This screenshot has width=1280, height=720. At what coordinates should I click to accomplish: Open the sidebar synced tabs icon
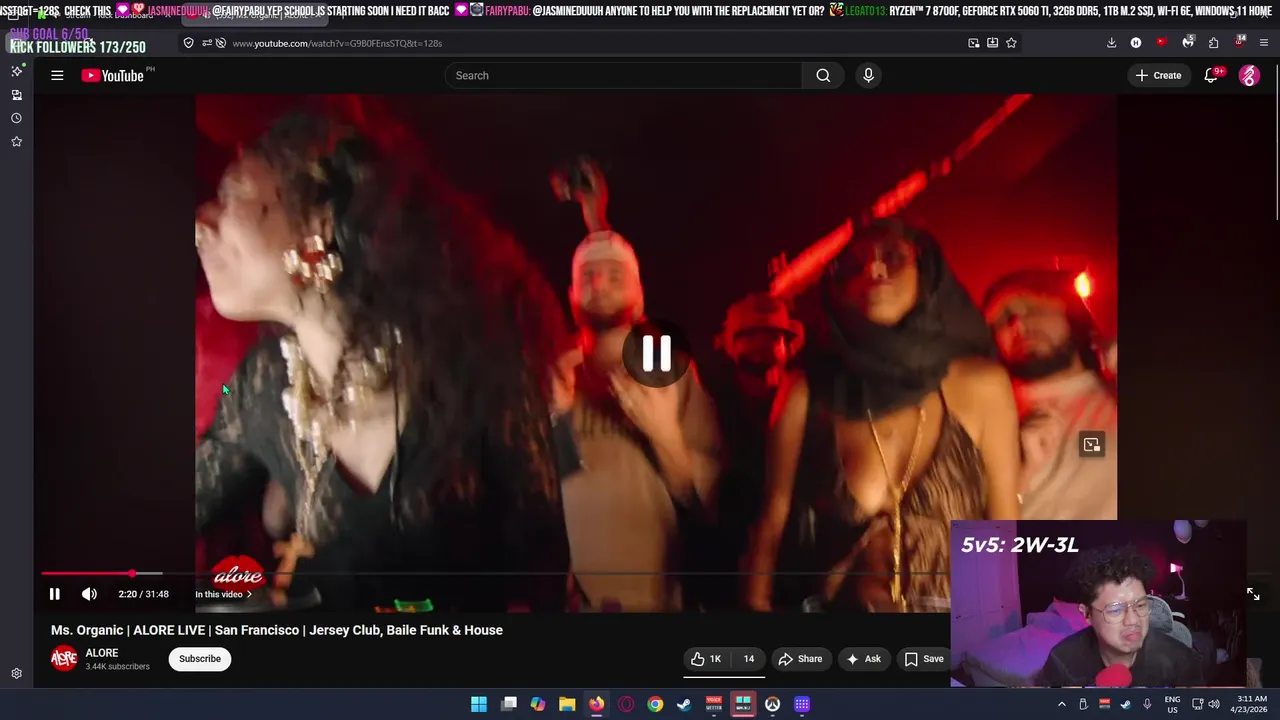[x=16, y=95]
